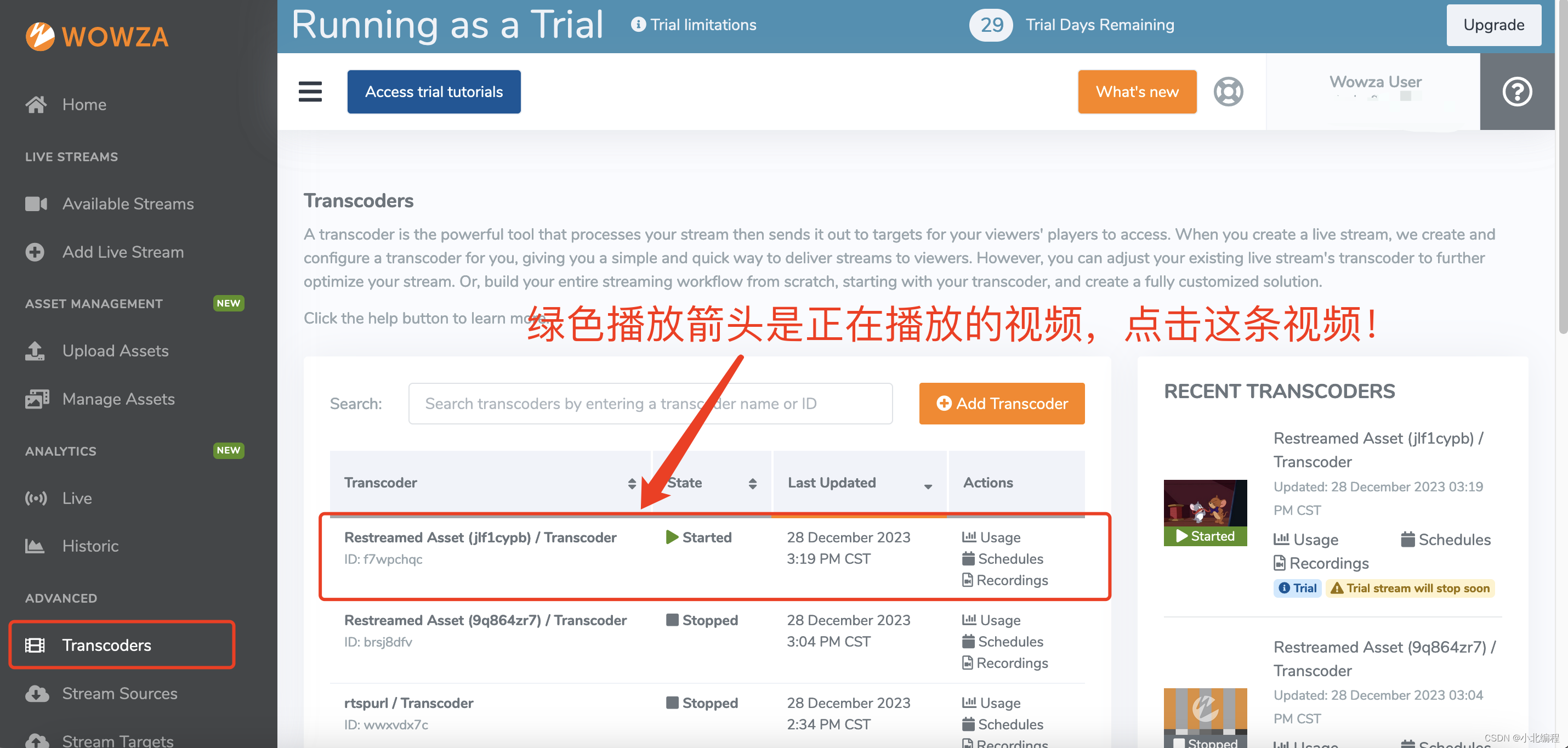Click the Wowza logo
The image size is (1568, 748).
pos(97,37)
